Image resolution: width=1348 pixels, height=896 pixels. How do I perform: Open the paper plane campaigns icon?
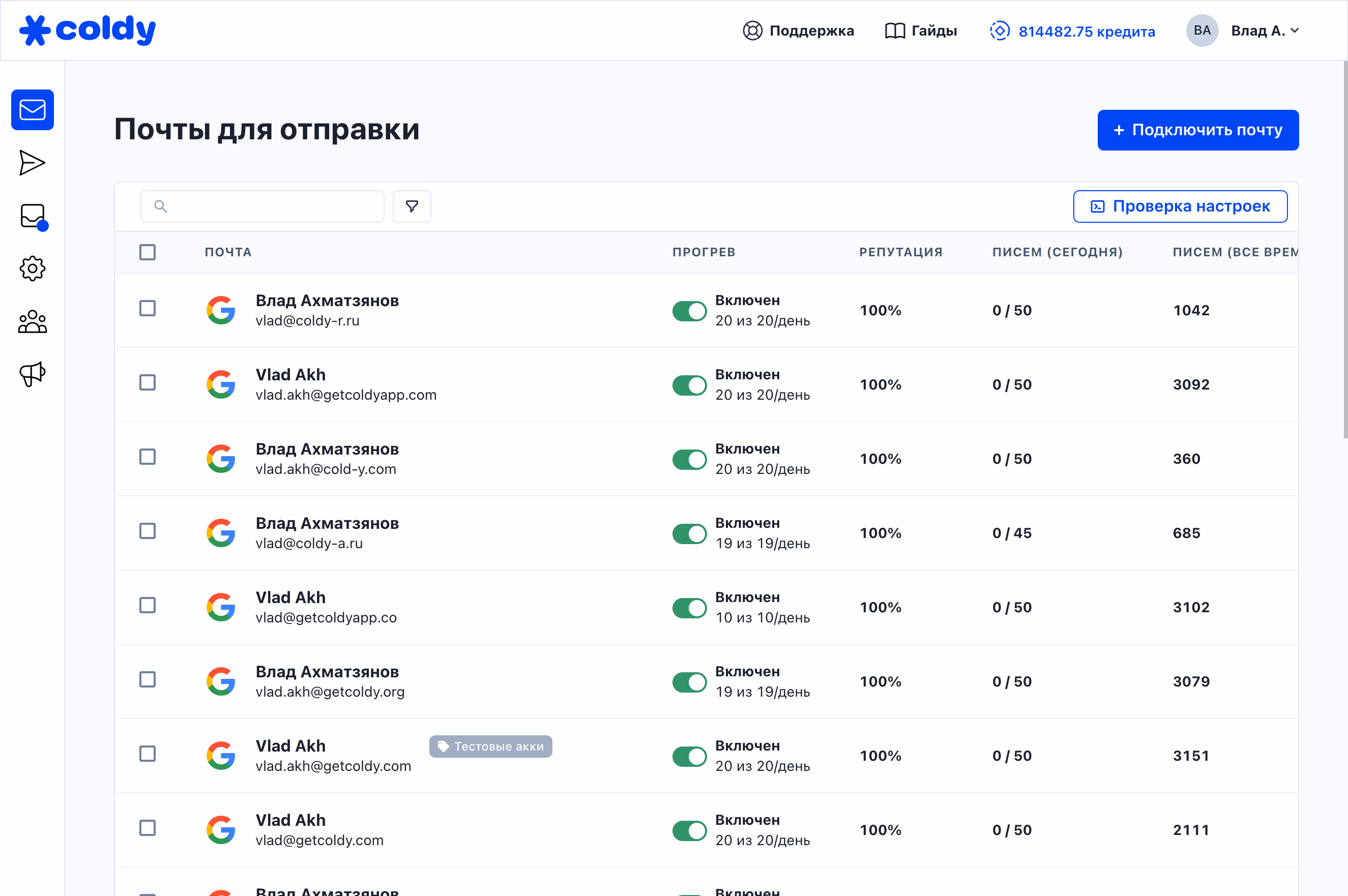click(x=33, y=163)
